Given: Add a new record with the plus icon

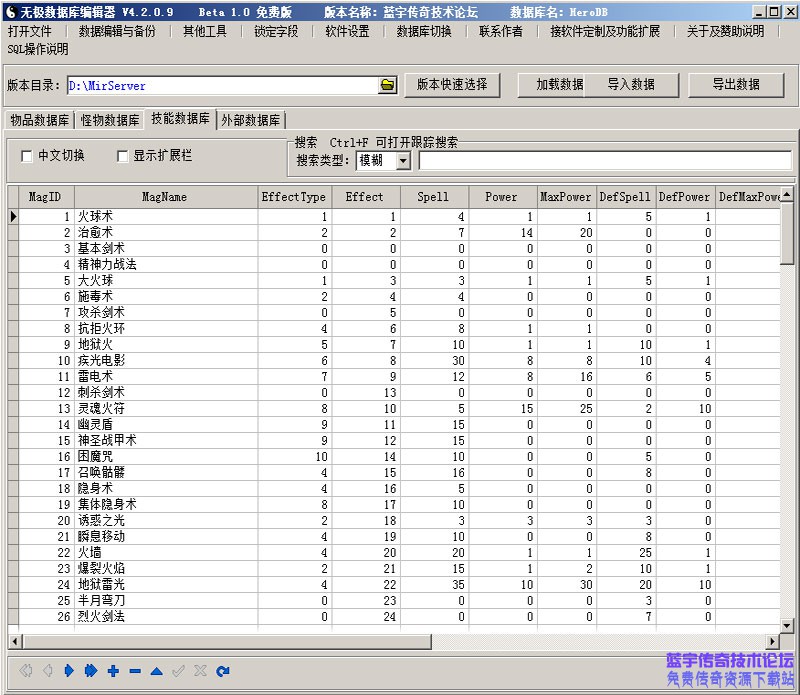Looking at the screenshot, I should click(x=113, y=670).
